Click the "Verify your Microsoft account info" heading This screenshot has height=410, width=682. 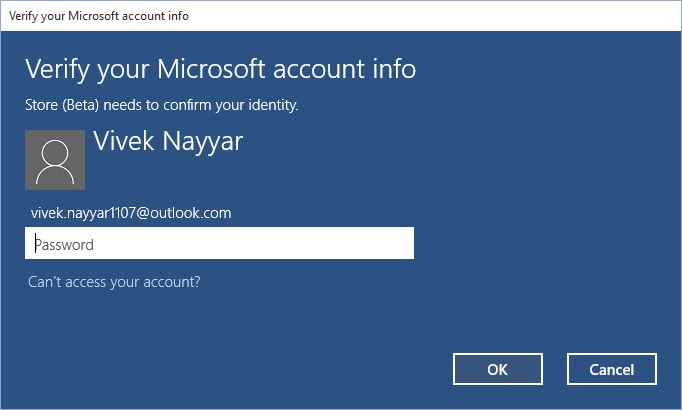[x=220, y=69]
